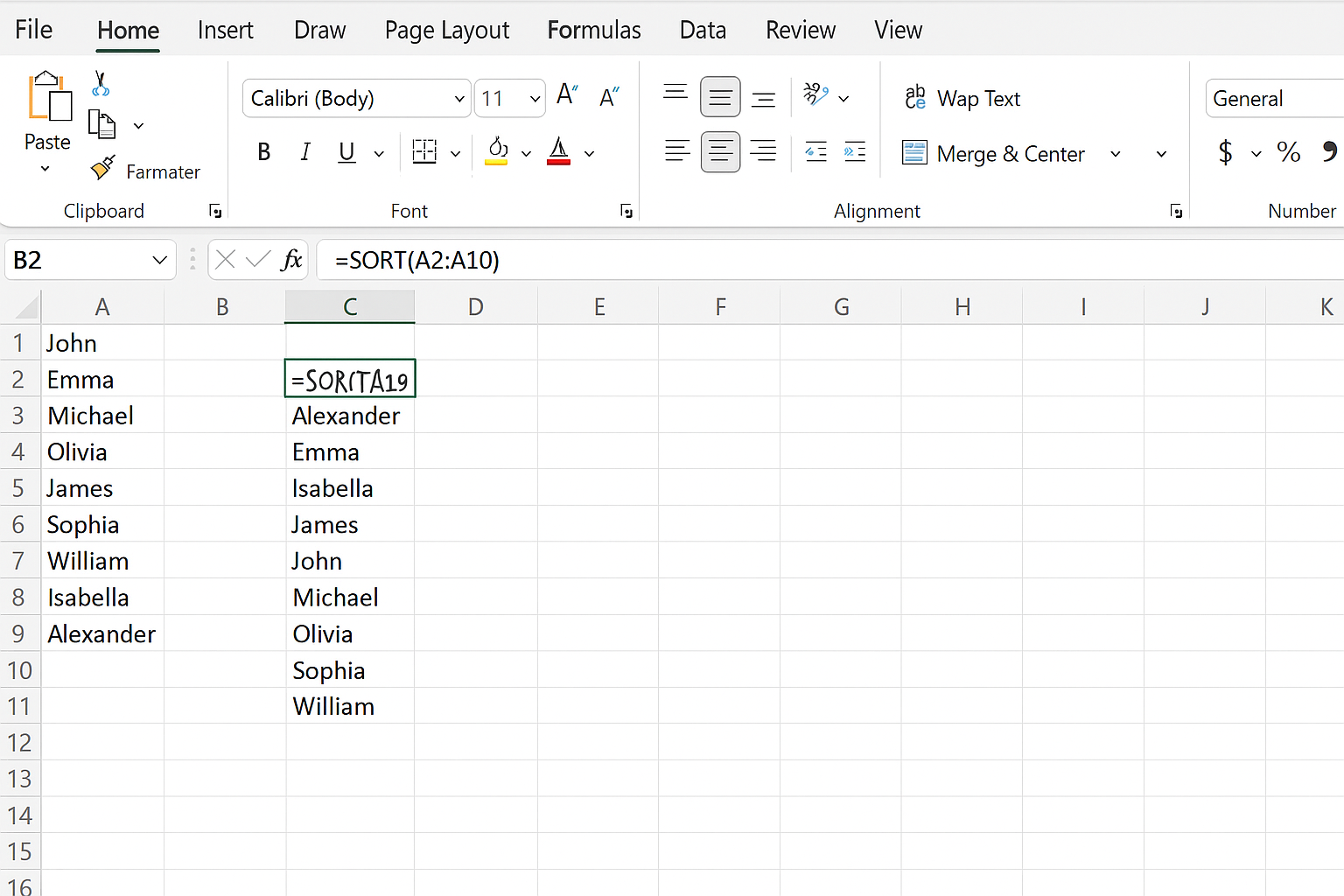Open Font settings dialog launcher
The height and width of the screenshot is (896, 1344).
point(626,211)
